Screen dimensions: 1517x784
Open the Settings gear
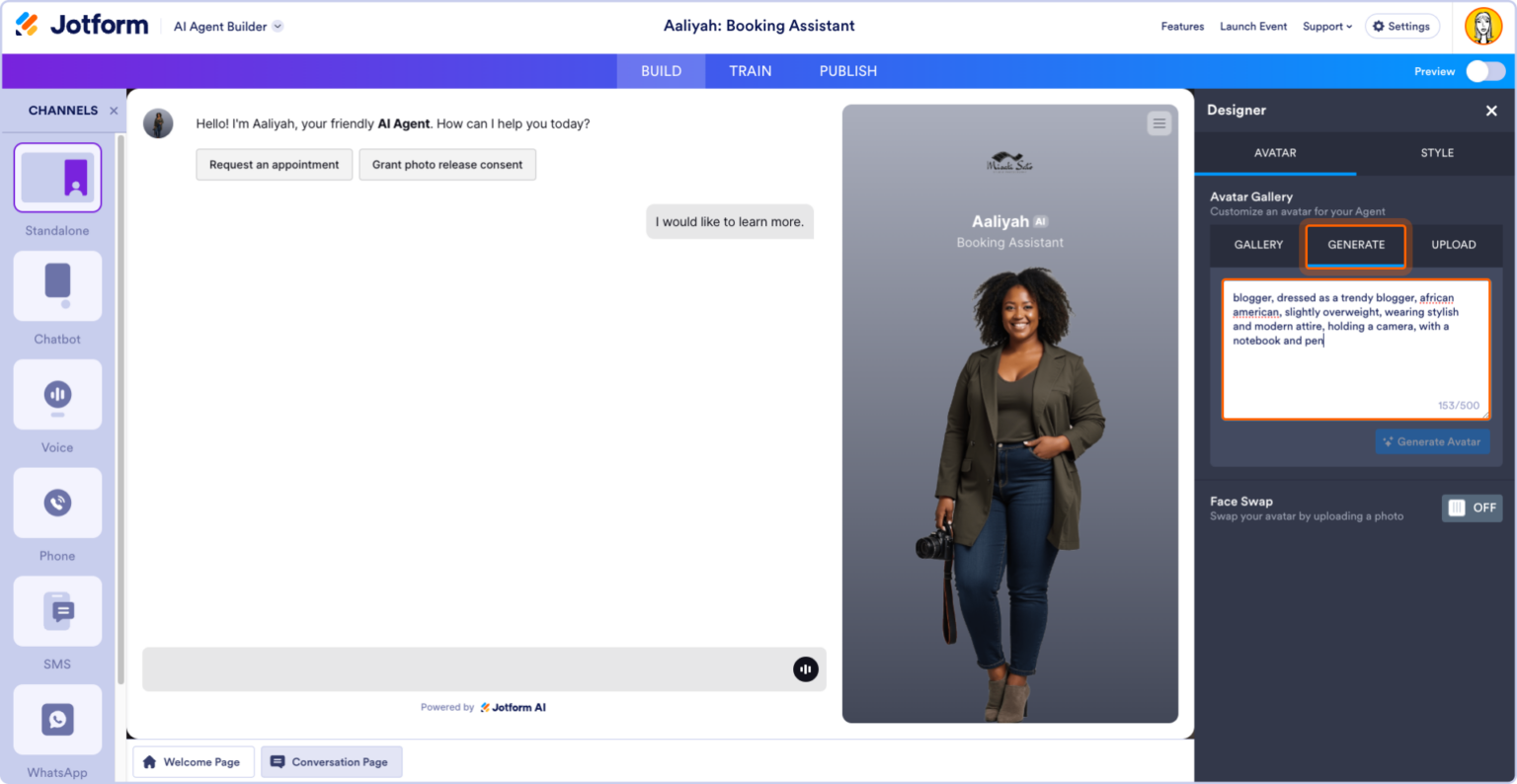1401,26
